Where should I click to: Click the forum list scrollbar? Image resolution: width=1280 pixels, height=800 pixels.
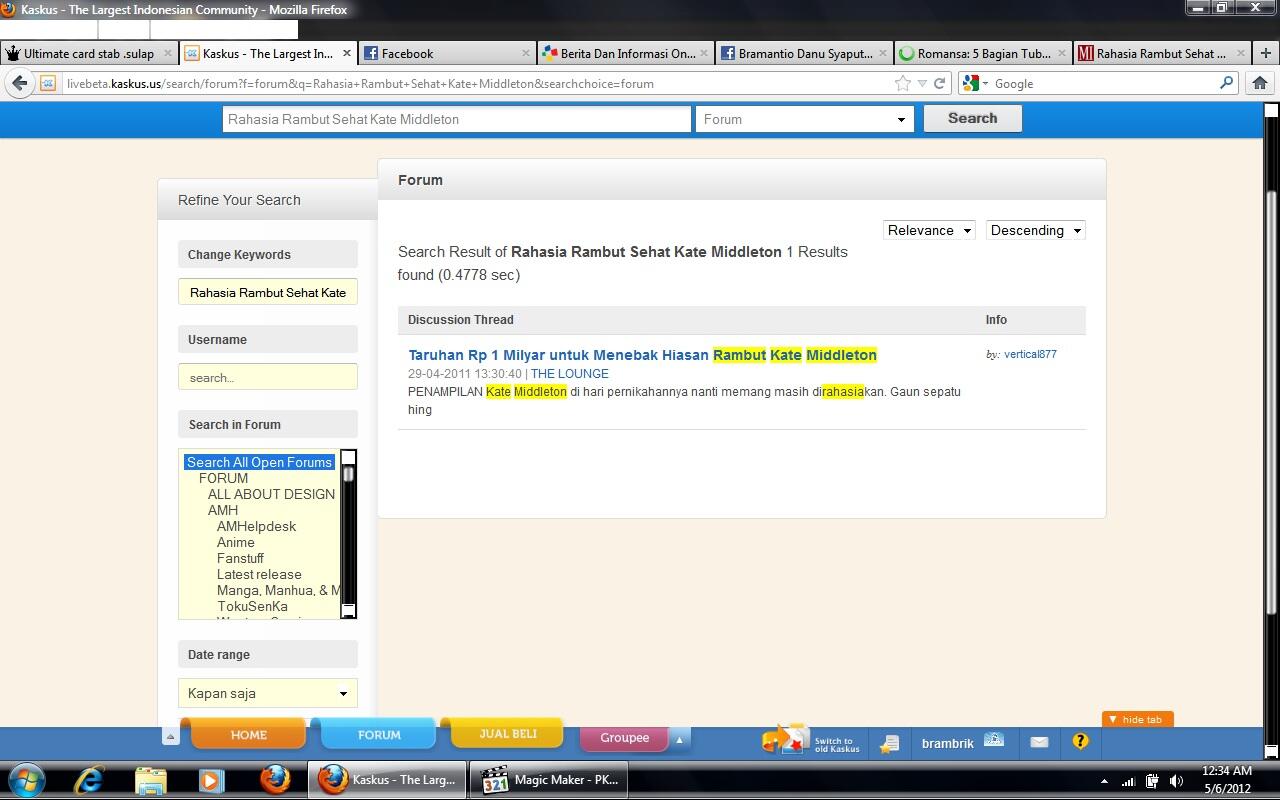pyautogui.click(x=349, y=534)
